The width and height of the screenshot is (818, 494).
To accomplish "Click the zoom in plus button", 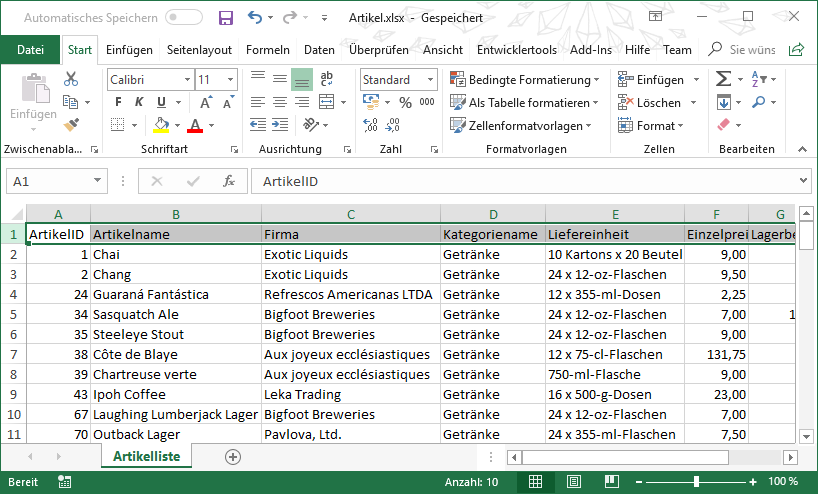I will click(753, 482).
